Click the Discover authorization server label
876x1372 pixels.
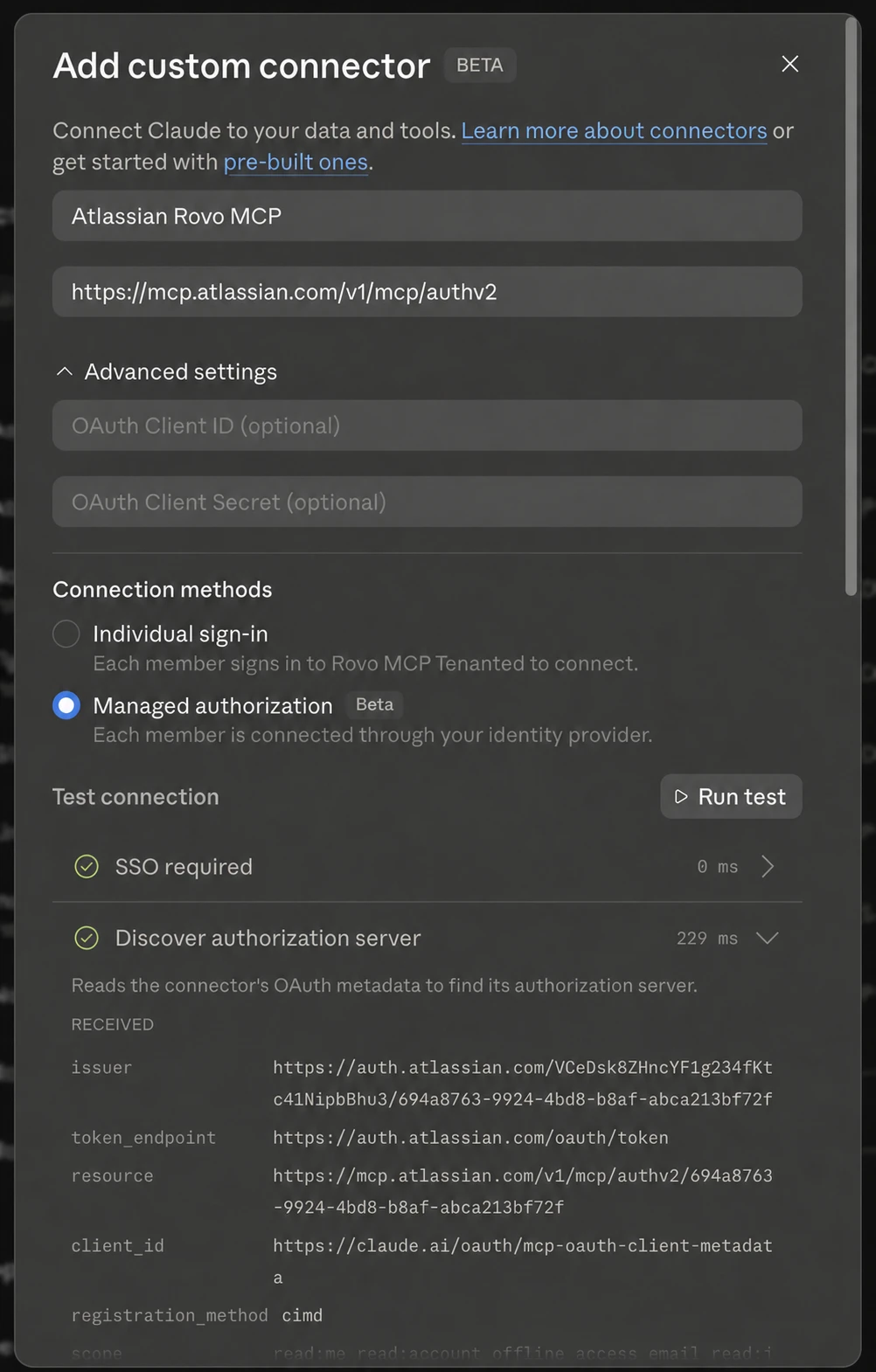(268, 939)
